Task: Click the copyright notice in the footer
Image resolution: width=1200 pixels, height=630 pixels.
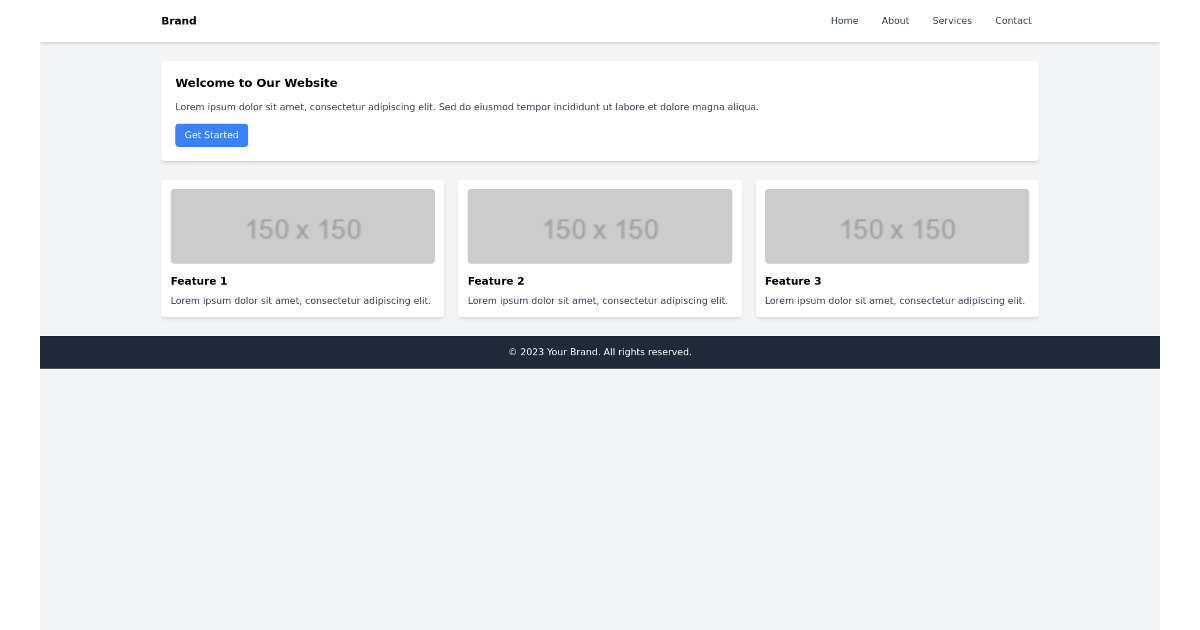Action: [x=599, y=351]
